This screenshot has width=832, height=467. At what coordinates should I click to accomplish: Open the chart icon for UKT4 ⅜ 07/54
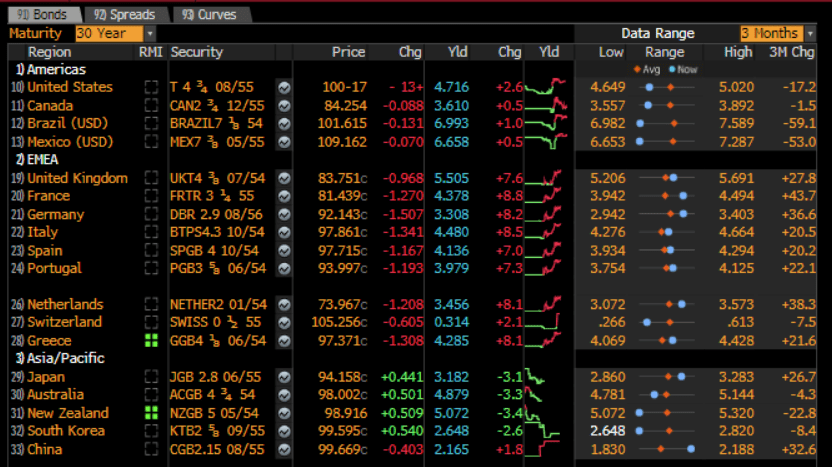click(x=284, y=179)
